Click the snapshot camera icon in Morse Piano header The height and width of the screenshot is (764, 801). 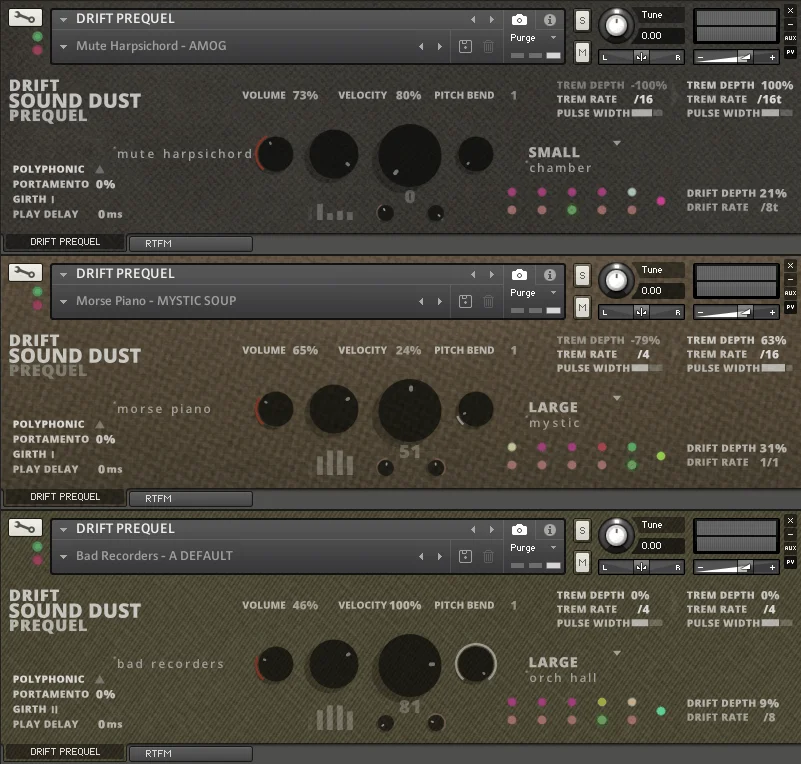519,275
